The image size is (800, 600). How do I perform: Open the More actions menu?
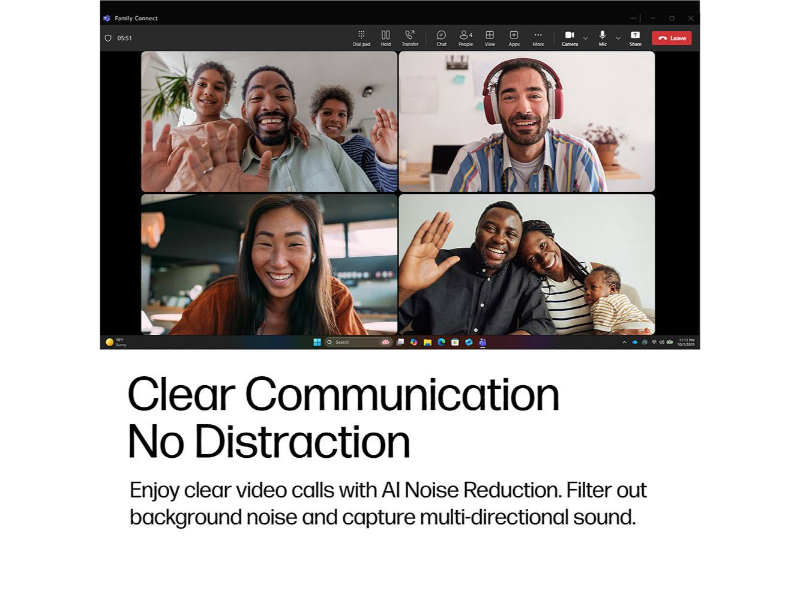(x=538, y=38)
